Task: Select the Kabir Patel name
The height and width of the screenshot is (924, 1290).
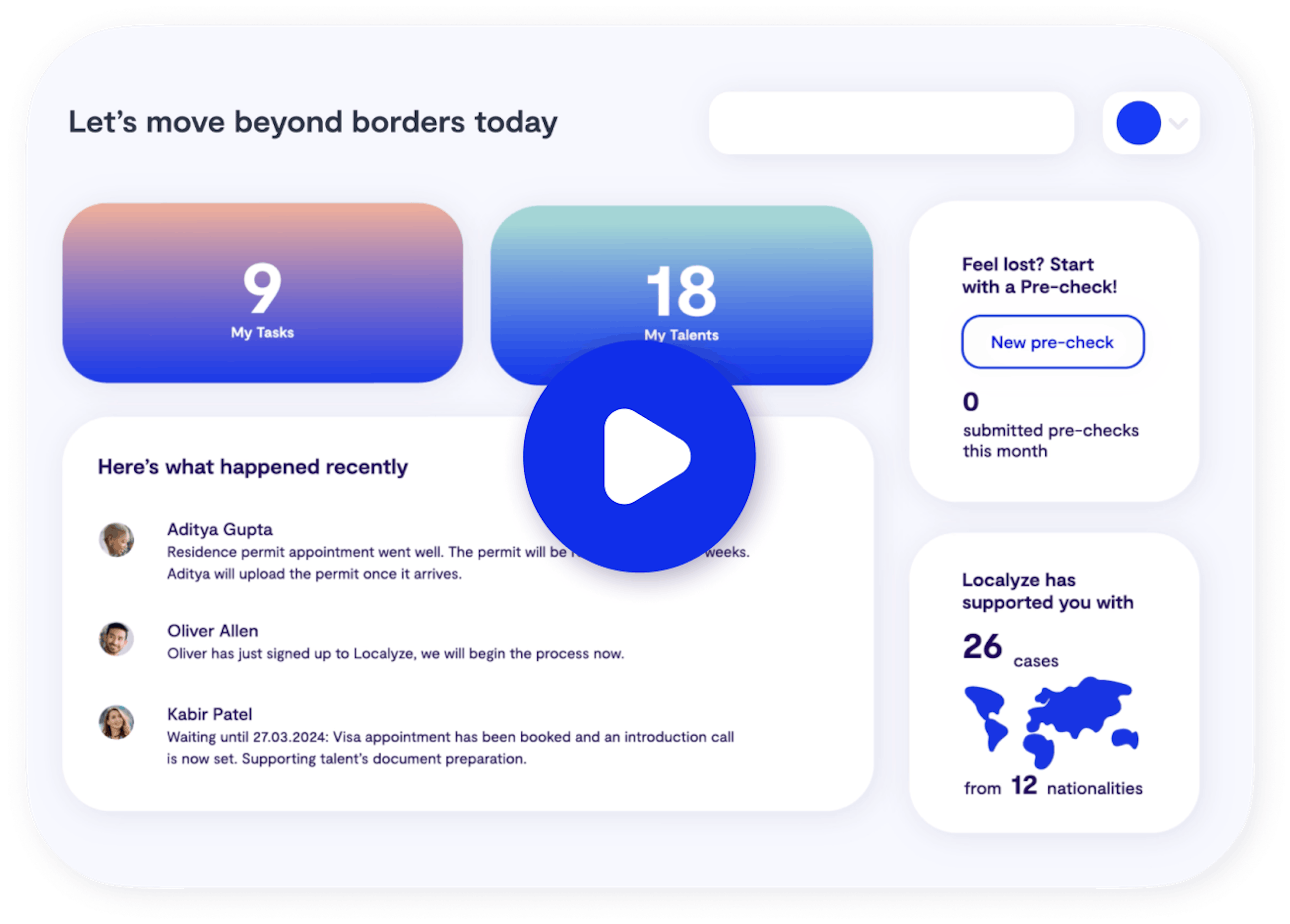Action: [x=209, y=714]
